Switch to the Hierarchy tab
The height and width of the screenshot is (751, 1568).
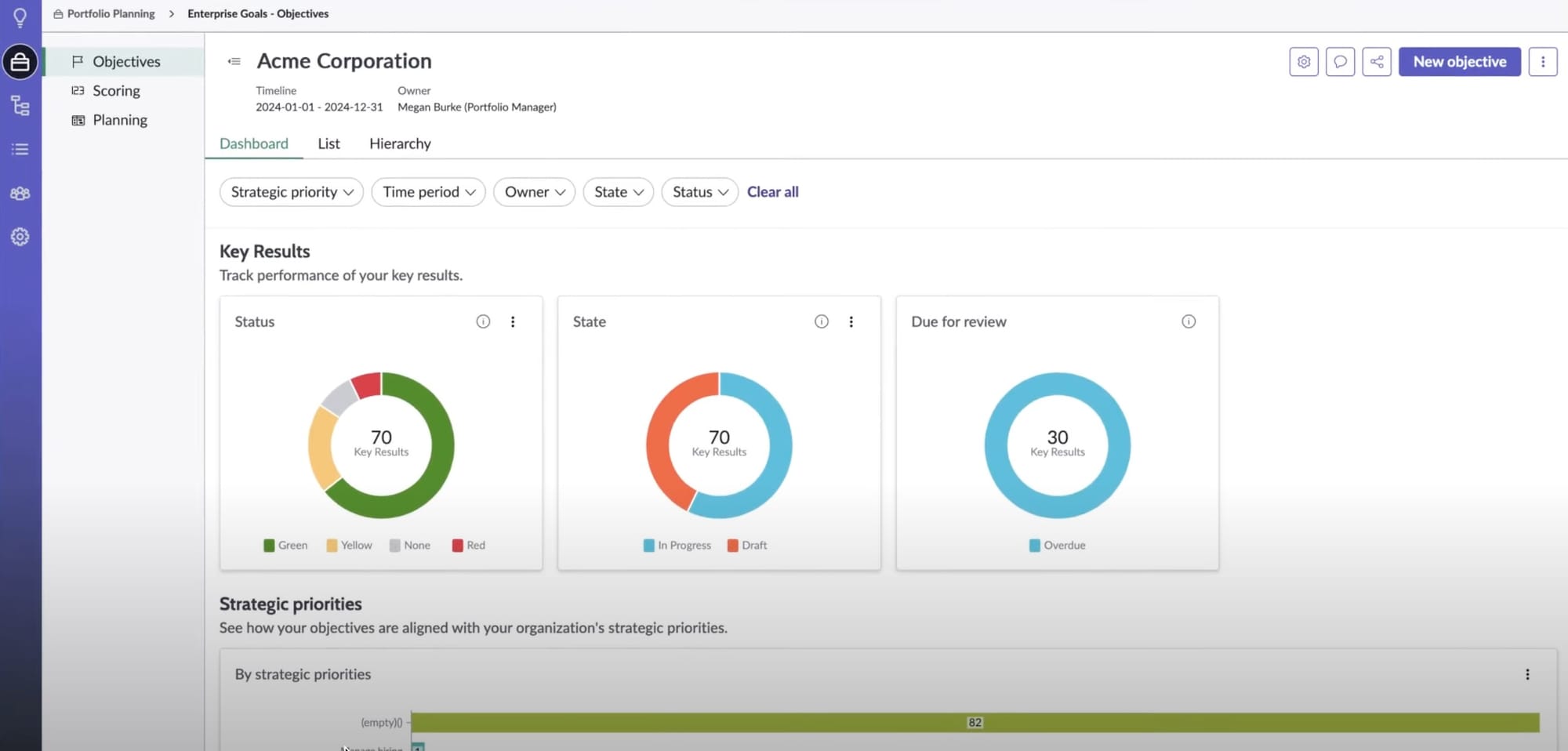(400, 143)
